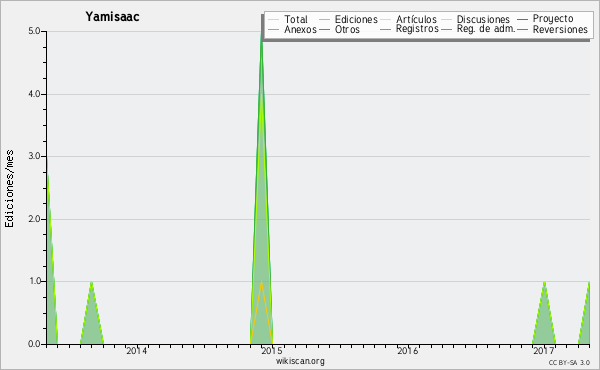This screenshot has height=370, width=600.
Task: Click the 2014 x-axis label
Action: pyautogui.click(x=137, y=350)
